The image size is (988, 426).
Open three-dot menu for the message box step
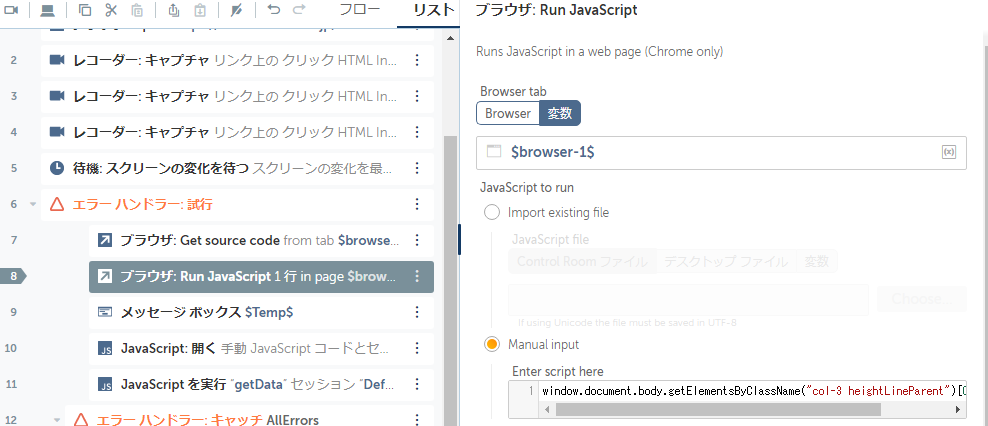[417, 313]
